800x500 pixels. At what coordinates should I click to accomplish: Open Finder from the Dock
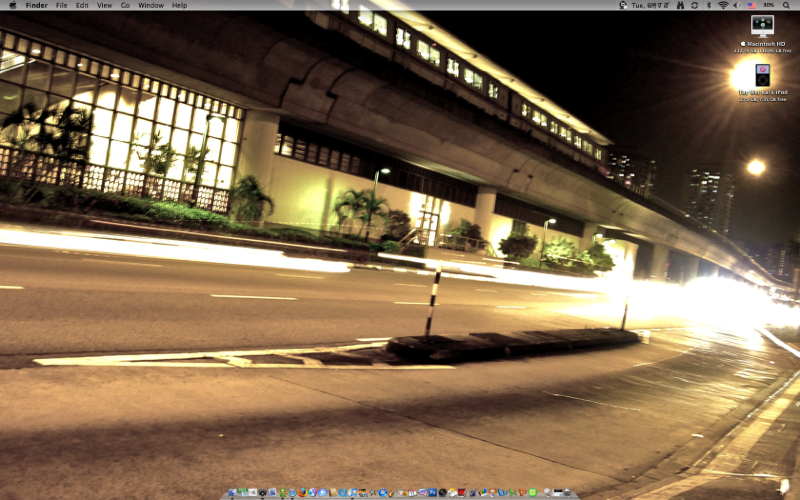pos(233,492)
